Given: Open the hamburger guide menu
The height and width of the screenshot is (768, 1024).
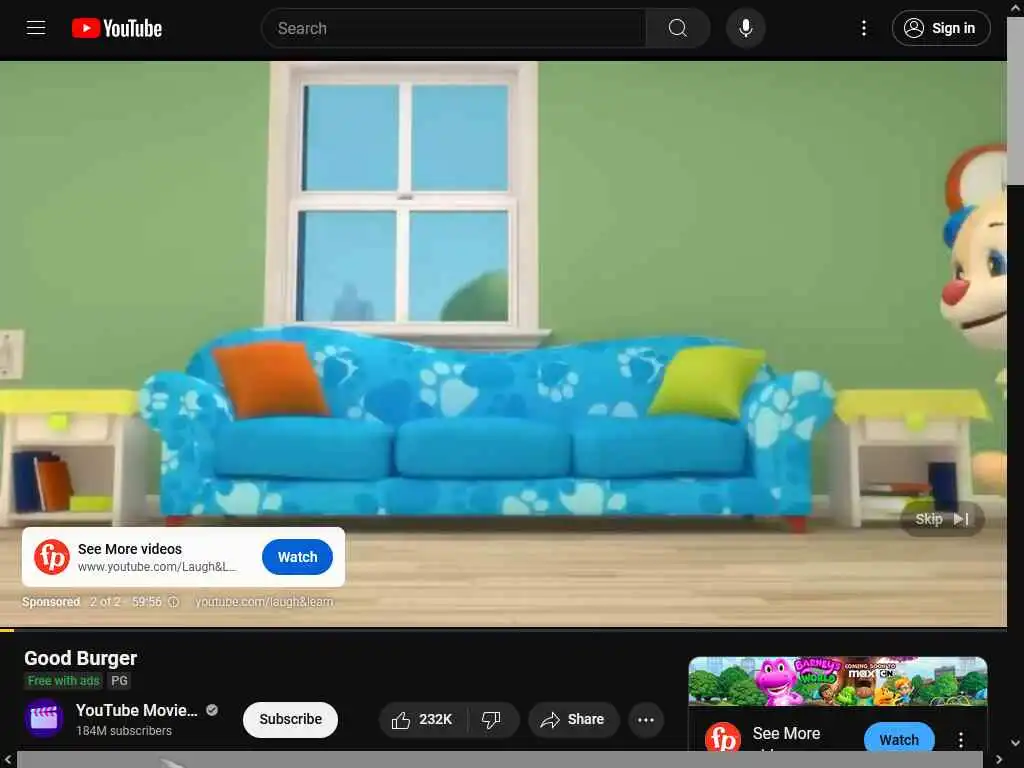Looking at the screenshot, I should 36,28.
